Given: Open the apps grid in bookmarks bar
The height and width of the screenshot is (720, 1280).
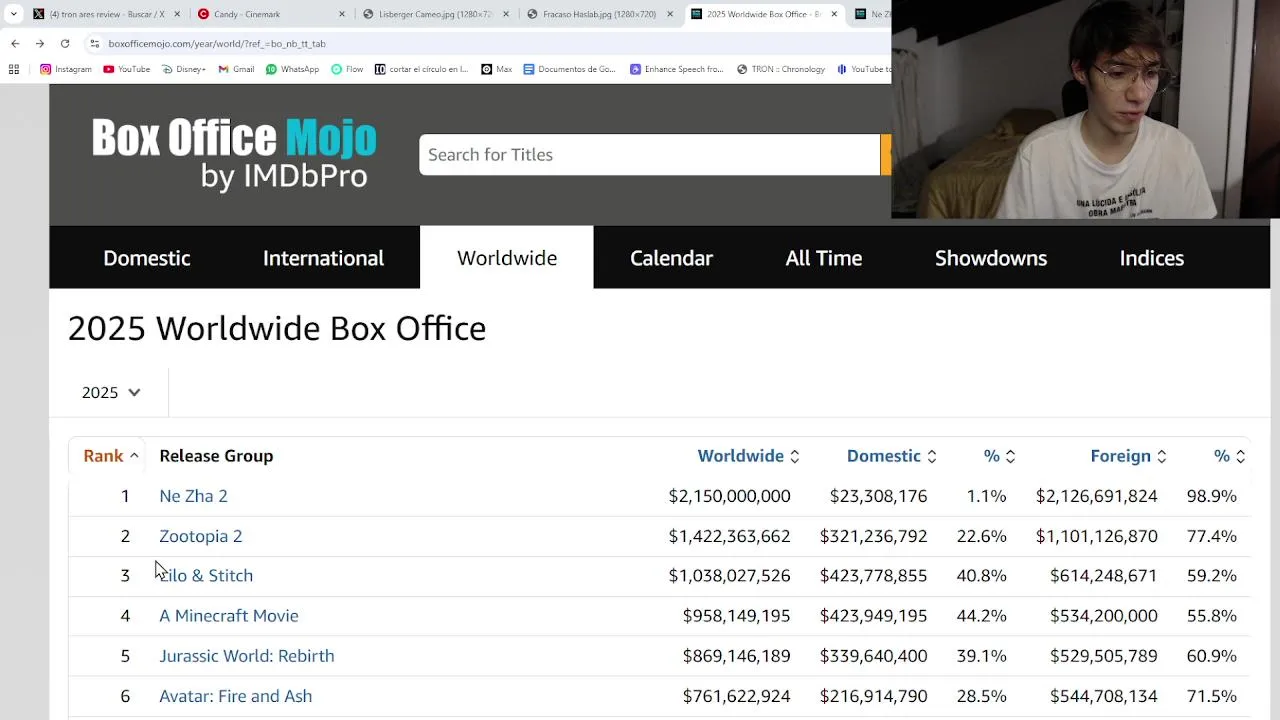Looking at the screenshot, I should pos(14,69).
